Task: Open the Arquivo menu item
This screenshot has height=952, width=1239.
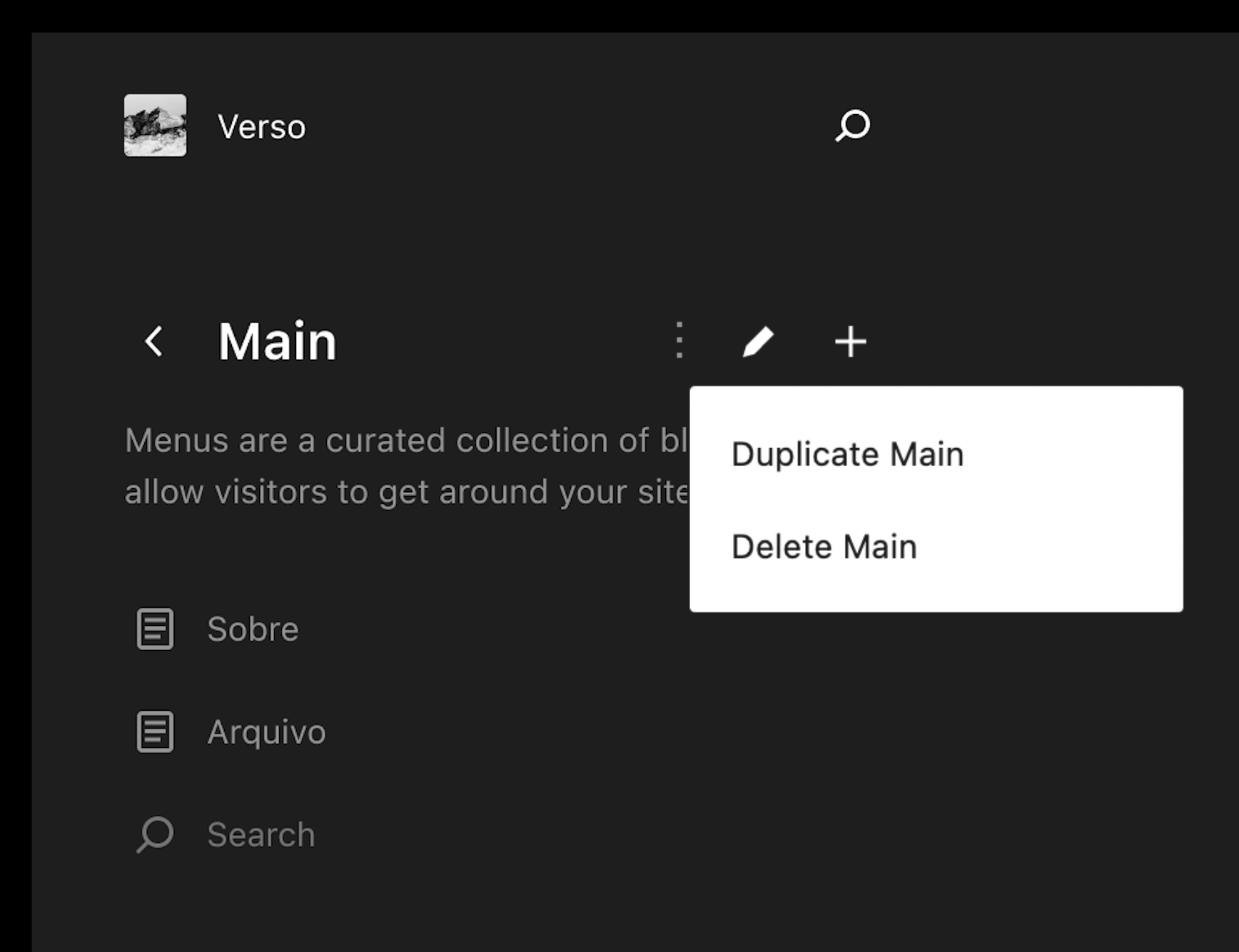Action: [266, 731]
